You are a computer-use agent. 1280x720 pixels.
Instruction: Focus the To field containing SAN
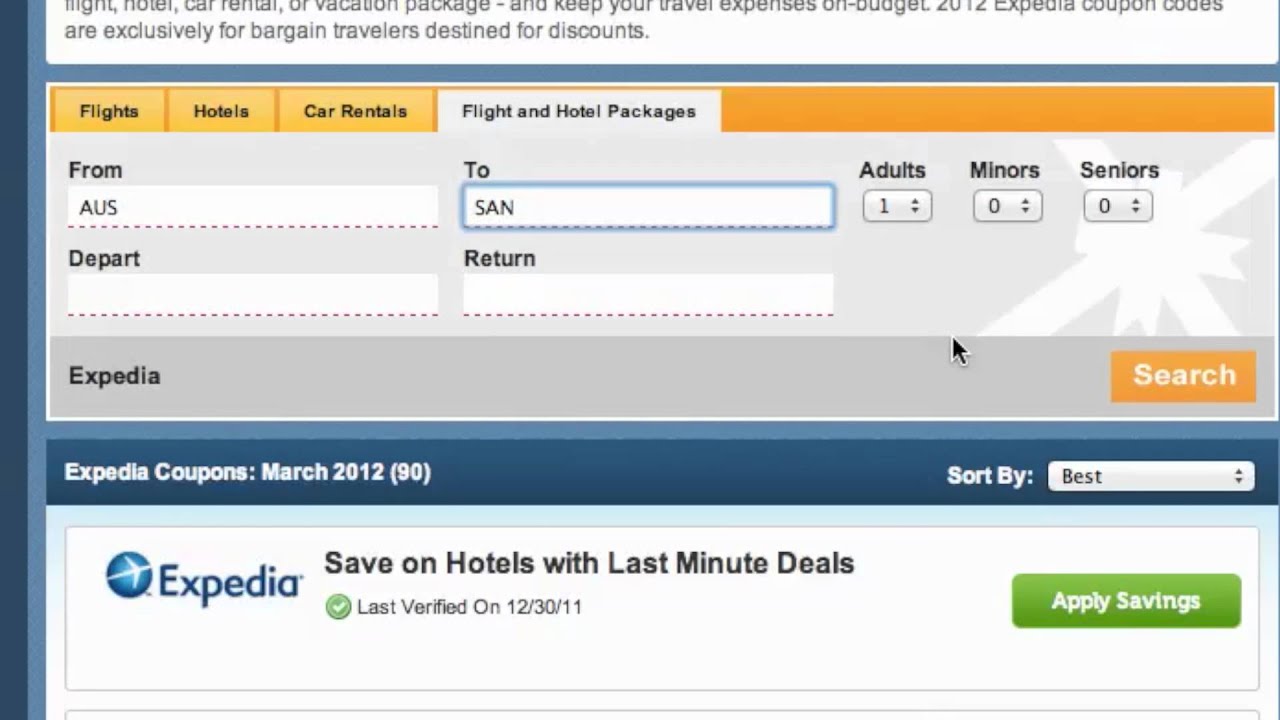pyautogui.click(x=648, y=207)
